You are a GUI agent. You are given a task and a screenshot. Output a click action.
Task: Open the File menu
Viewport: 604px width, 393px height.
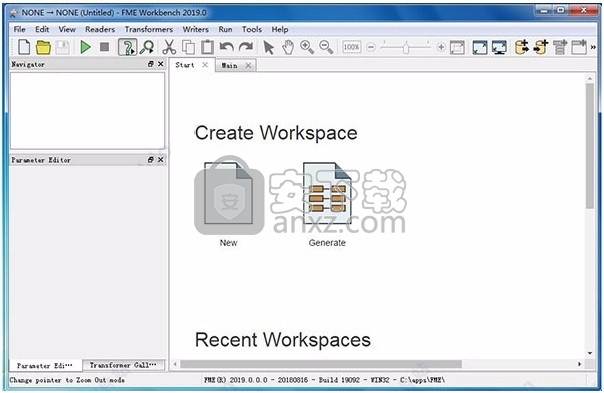click(19, 29)
